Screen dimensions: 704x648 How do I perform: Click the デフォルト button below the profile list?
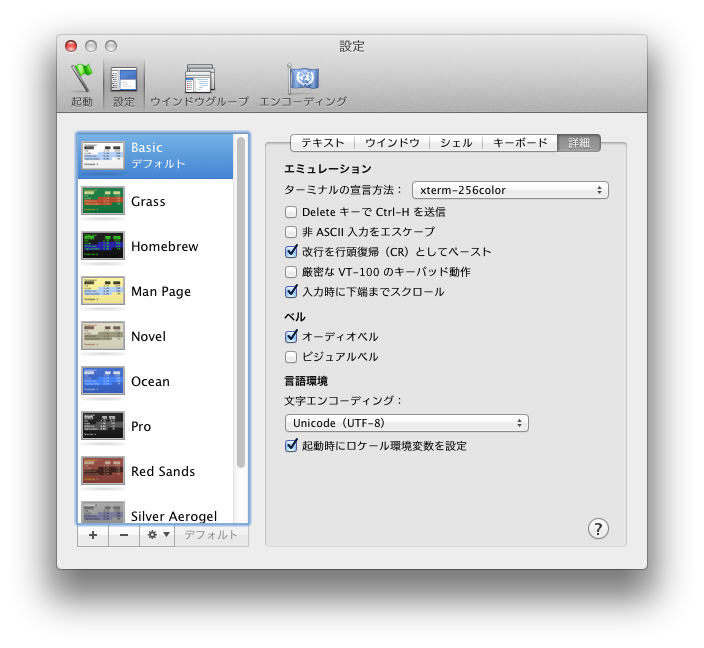pos(211,535)
